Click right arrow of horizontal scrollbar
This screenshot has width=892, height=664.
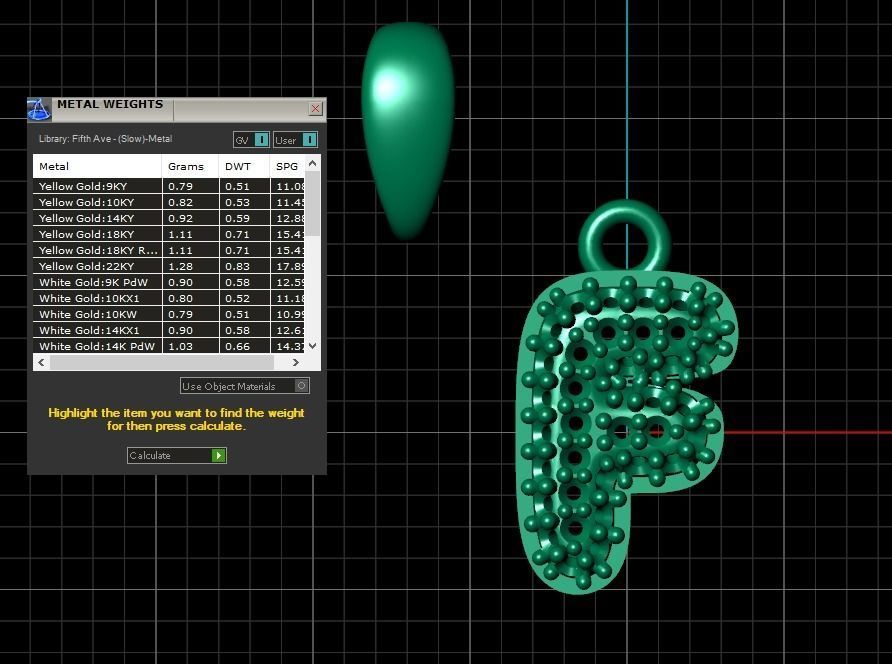(295, 362)
